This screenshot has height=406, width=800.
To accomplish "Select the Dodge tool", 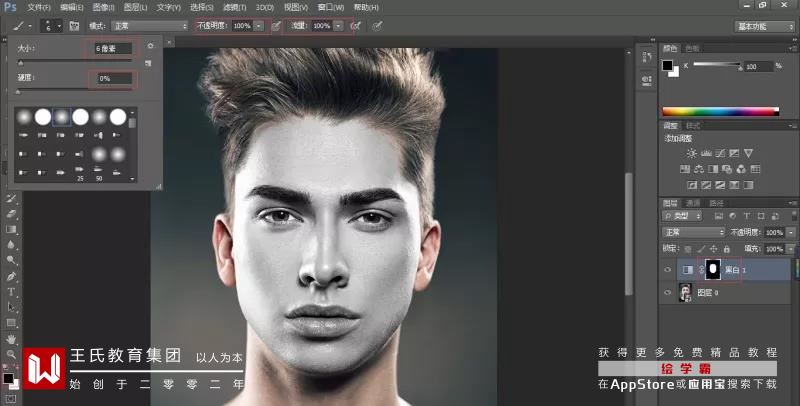I will tap(11, 261).
